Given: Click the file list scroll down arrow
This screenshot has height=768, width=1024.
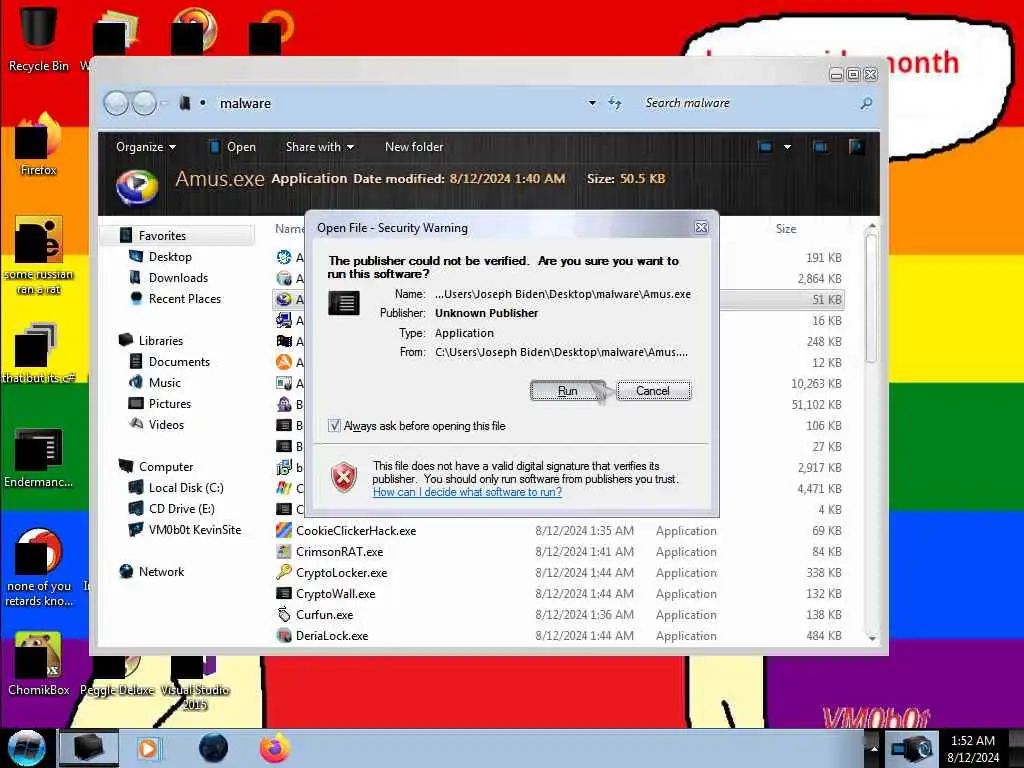Looking at the screenshot, I should (872, 637).
